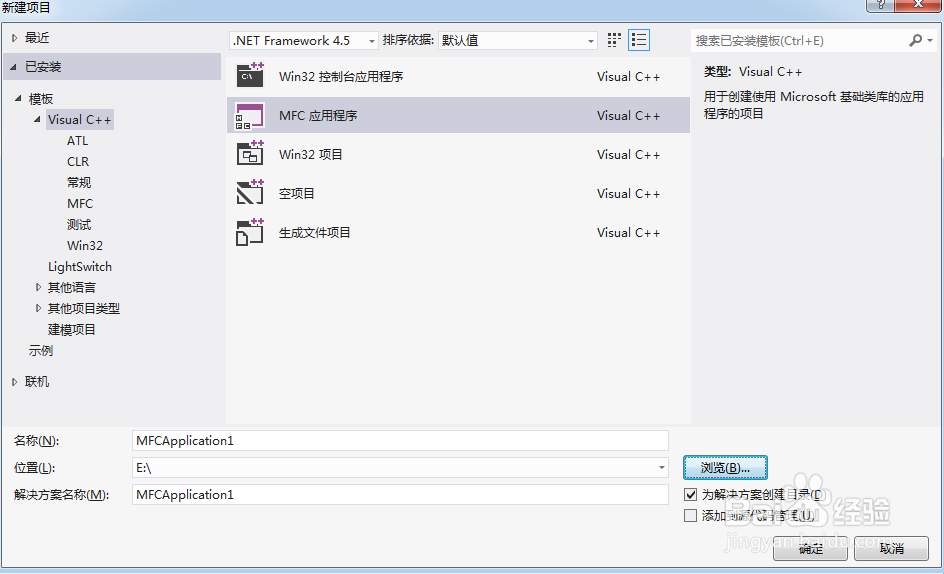Open the search options dropdown arrow

pyautogui.click(x=930, y=40)
